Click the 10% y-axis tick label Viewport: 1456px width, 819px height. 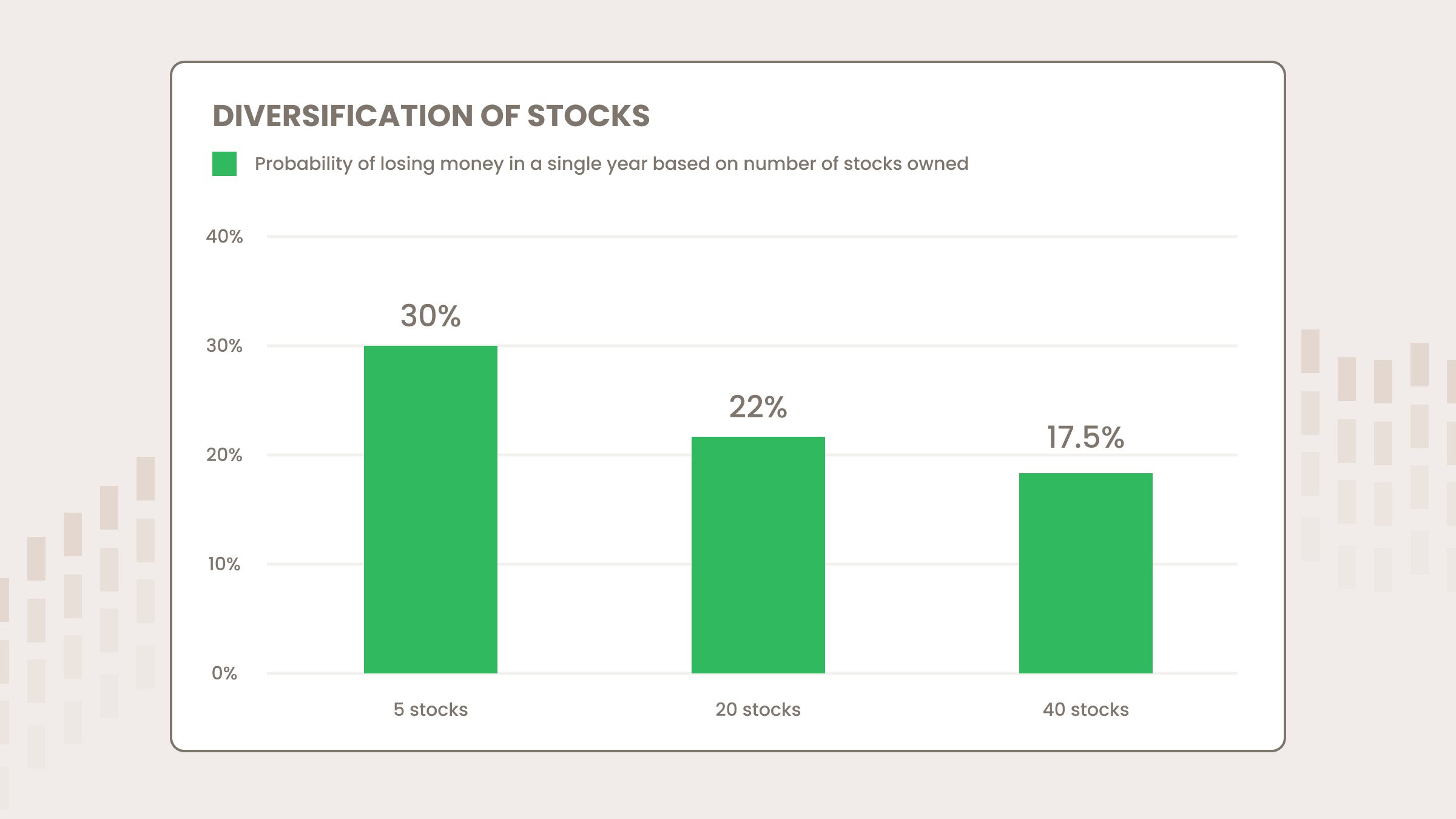[224, 564]
